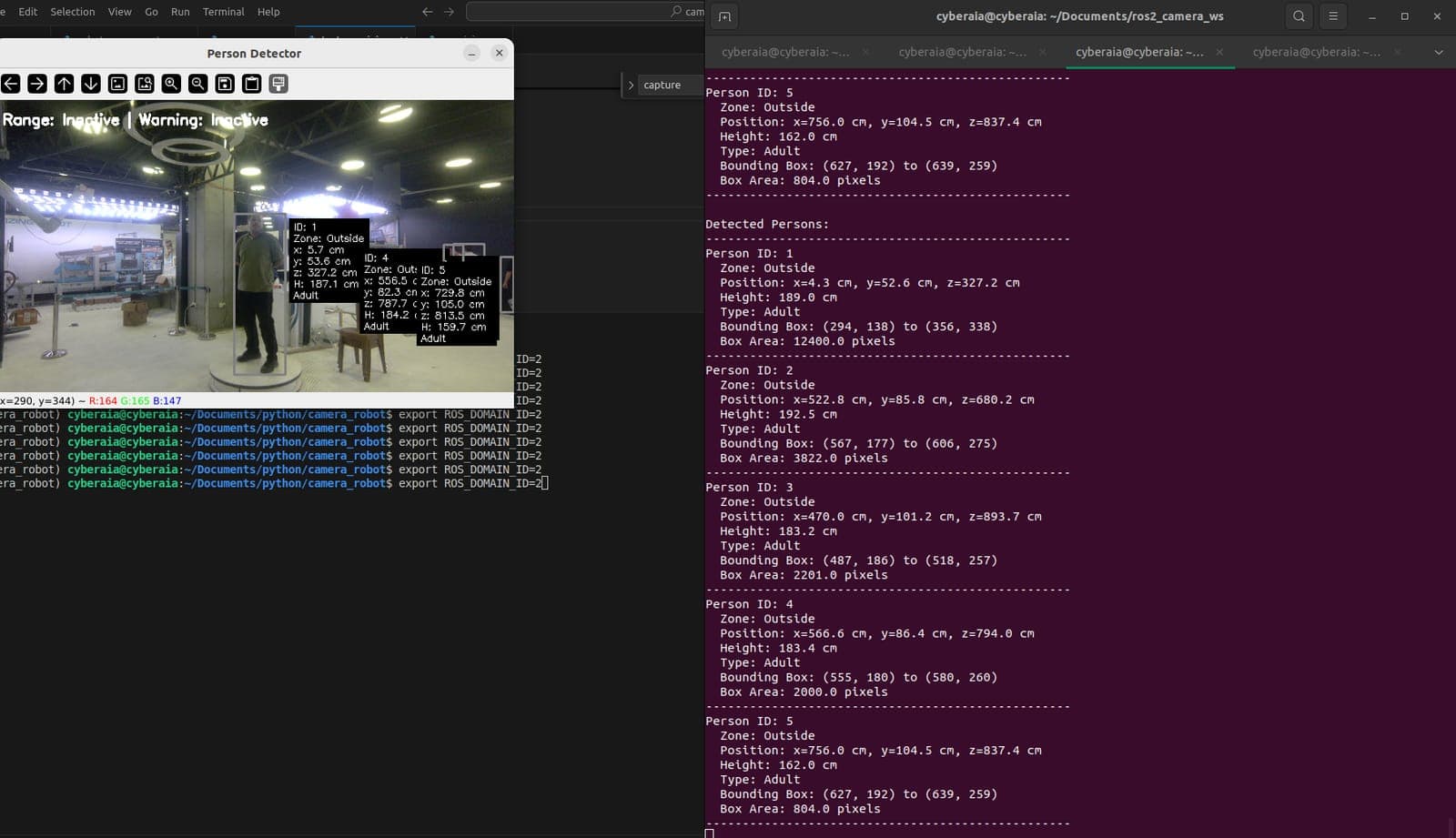This screenshot has width=1456, height=838.
Task: Click the last 'export ROS_DOMAIN_ID=2' command line
Action: (470, 483)
